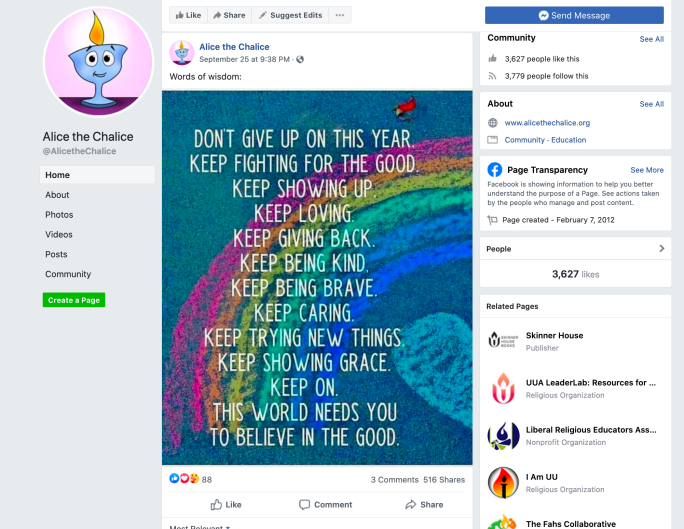The height and width of the screenshot is (529, 684).
Task: Like the post with thumbs-up button
Action: coord(226,505)
